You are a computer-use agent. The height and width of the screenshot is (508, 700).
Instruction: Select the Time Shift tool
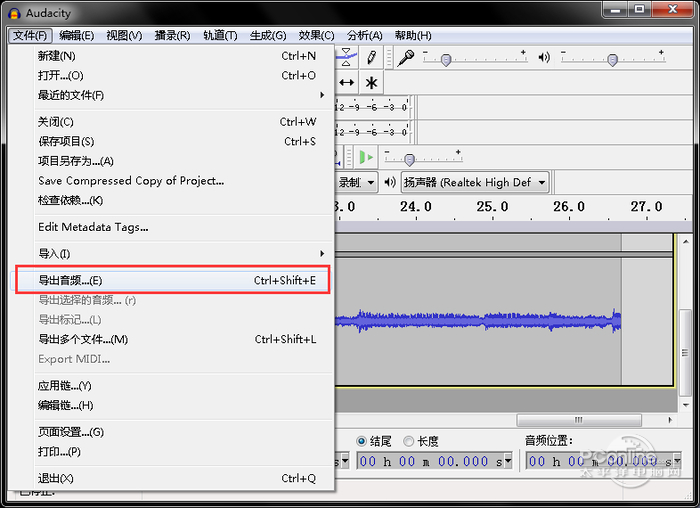[x=347, y=83]
